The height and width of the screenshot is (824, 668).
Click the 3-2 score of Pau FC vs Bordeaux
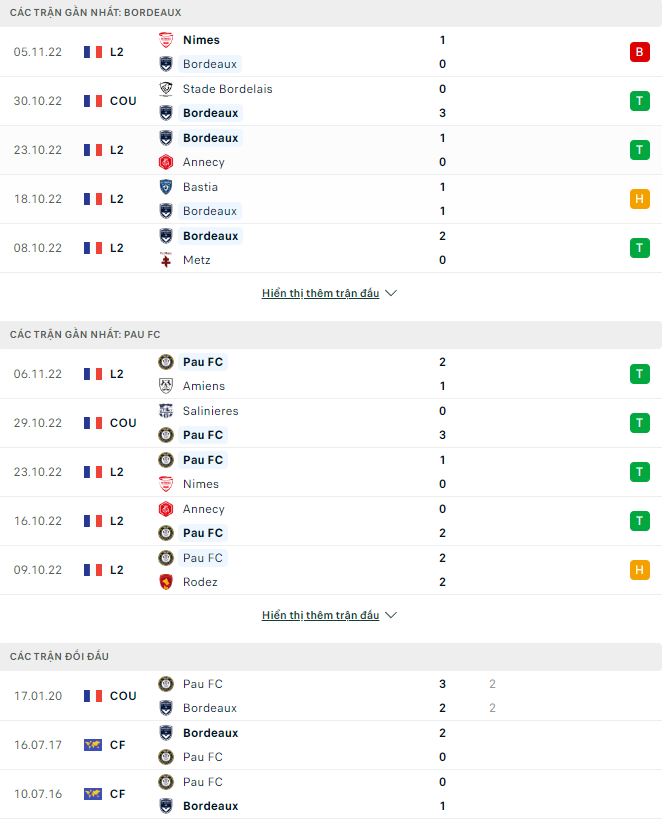pyautogui.click(x=442, y=696)
